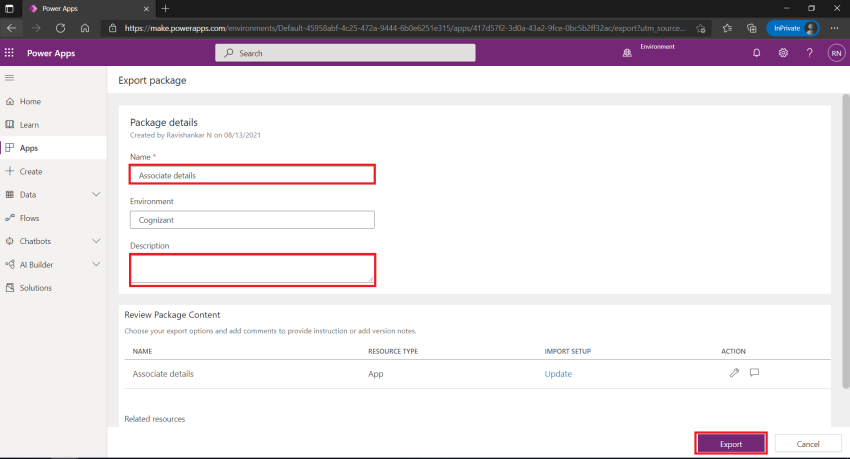View site information lock icon

(x=112, y=28)
